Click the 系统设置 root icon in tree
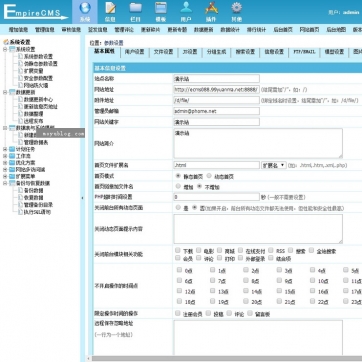Screen dimensions: 362x362 [x=6, y=42]
